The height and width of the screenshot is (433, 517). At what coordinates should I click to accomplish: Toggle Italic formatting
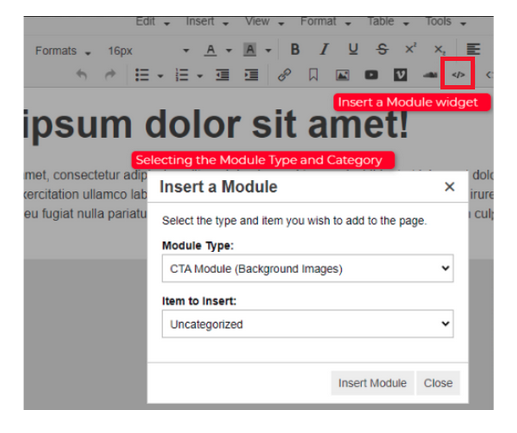(x=324, y=49)
